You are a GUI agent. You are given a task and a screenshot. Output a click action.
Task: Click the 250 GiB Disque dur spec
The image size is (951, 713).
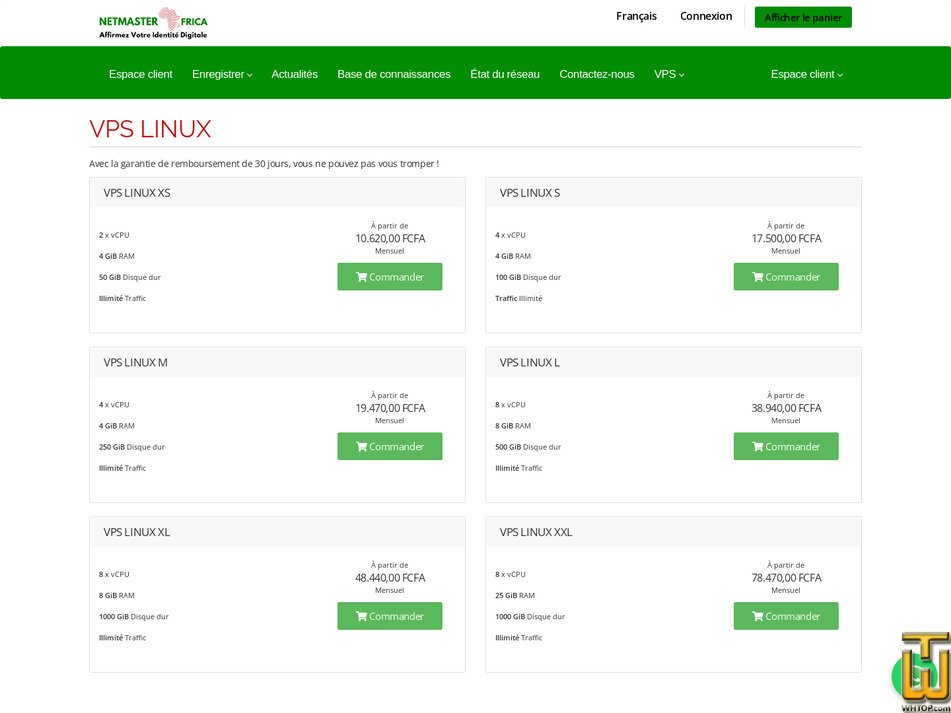pos(132,447)
